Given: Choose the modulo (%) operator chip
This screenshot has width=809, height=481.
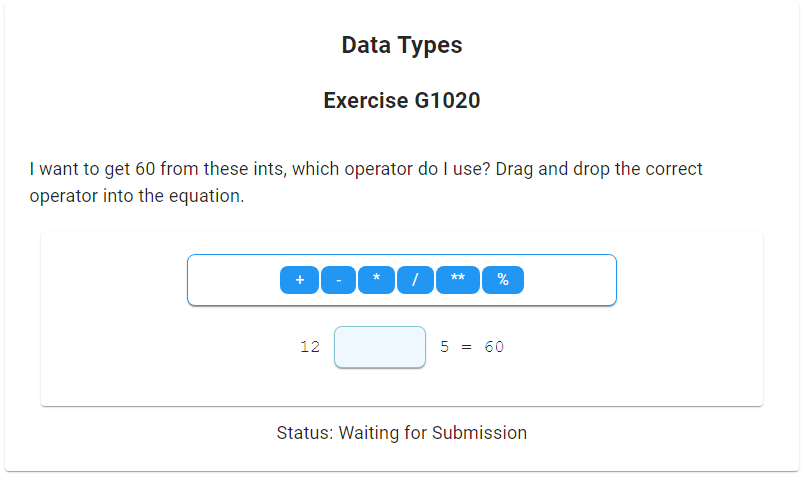Looking at the screenshot, I should [503, 280].
